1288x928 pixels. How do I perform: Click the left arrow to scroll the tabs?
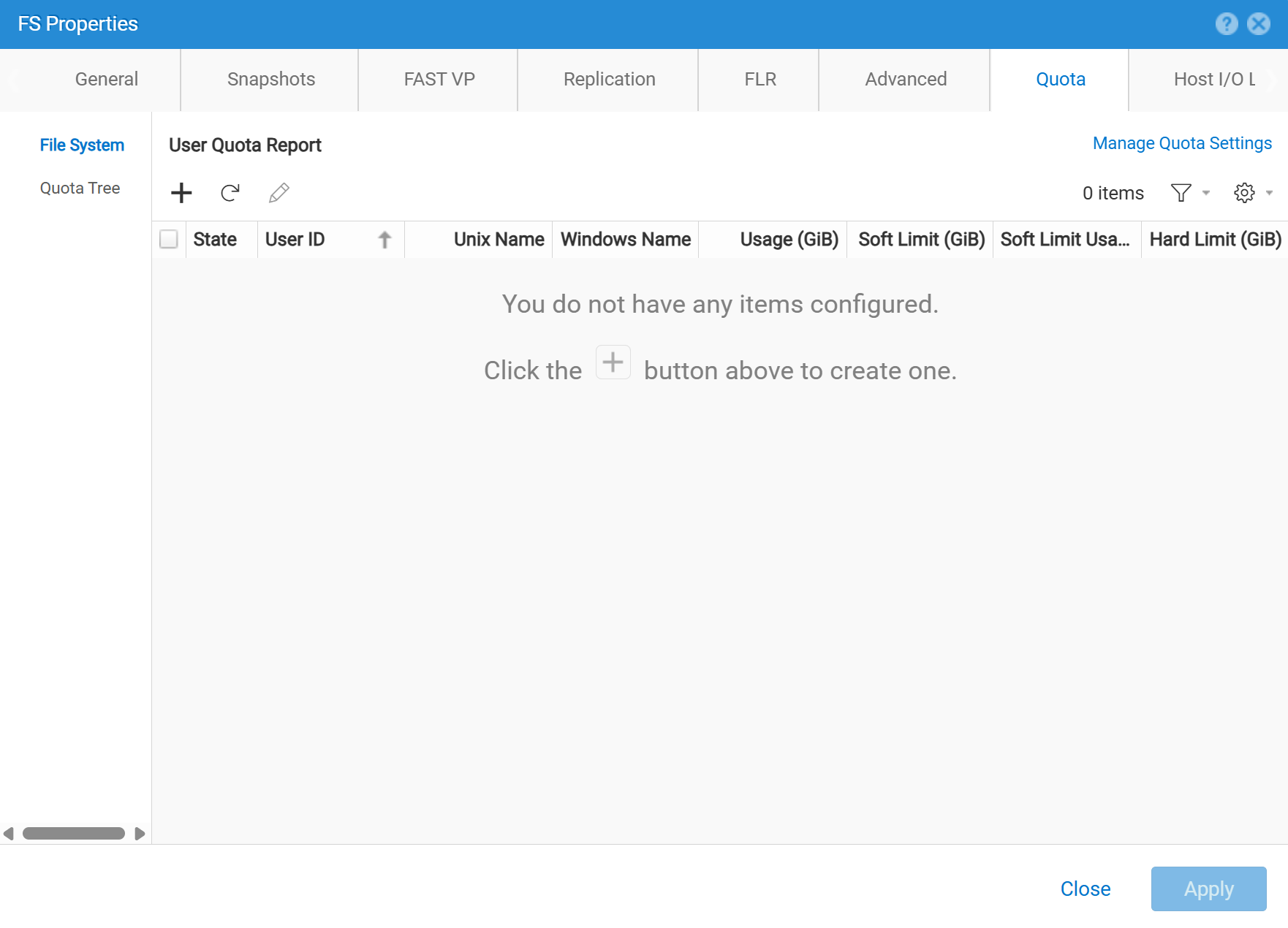click(x=13, y=80)
